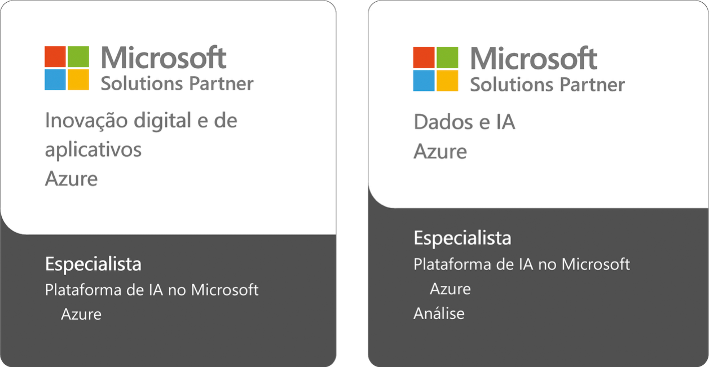
Task: Click "Azure" under Dados e IA
Action: click(x=440, y=151)
